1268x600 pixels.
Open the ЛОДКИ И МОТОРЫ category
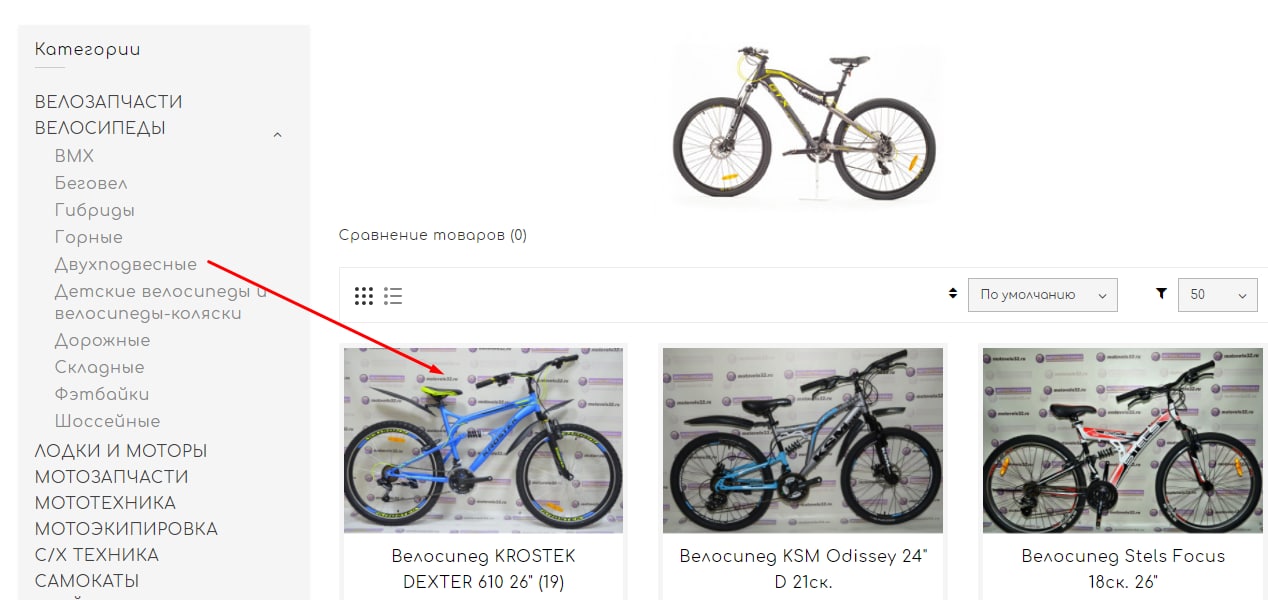[121, 451]
